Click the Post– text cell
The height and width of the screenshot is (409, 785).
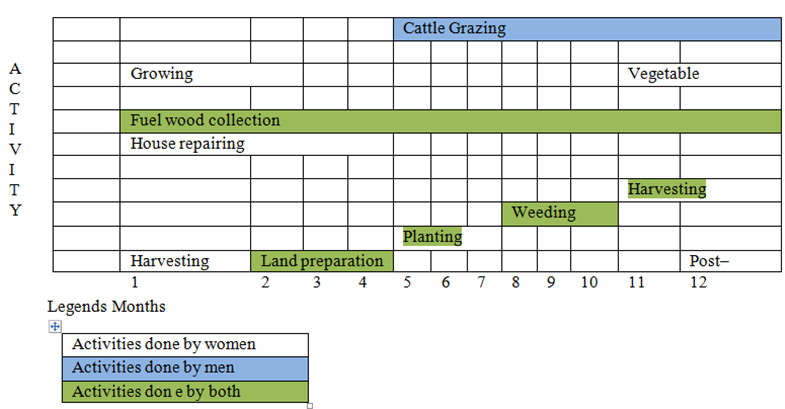[710, 261]
